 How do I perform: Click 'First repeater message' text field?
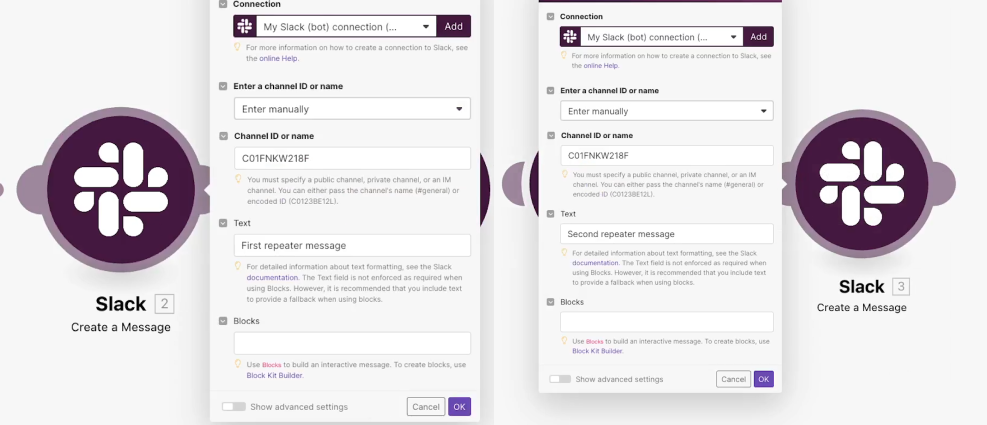352,245
